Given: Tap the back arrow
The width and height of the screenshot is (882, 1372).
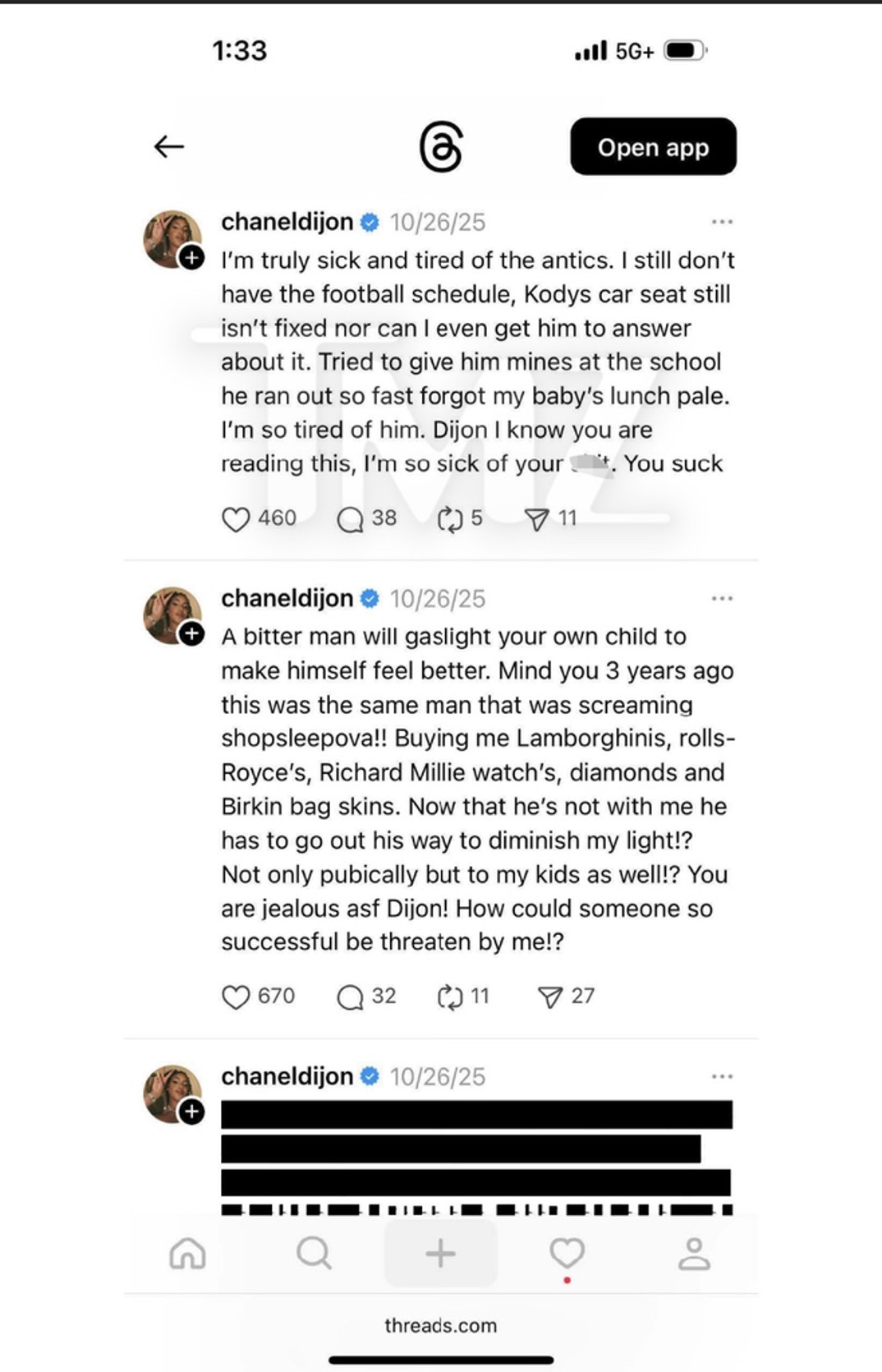Looking at the screenshot, I should [x=169, y=146].
